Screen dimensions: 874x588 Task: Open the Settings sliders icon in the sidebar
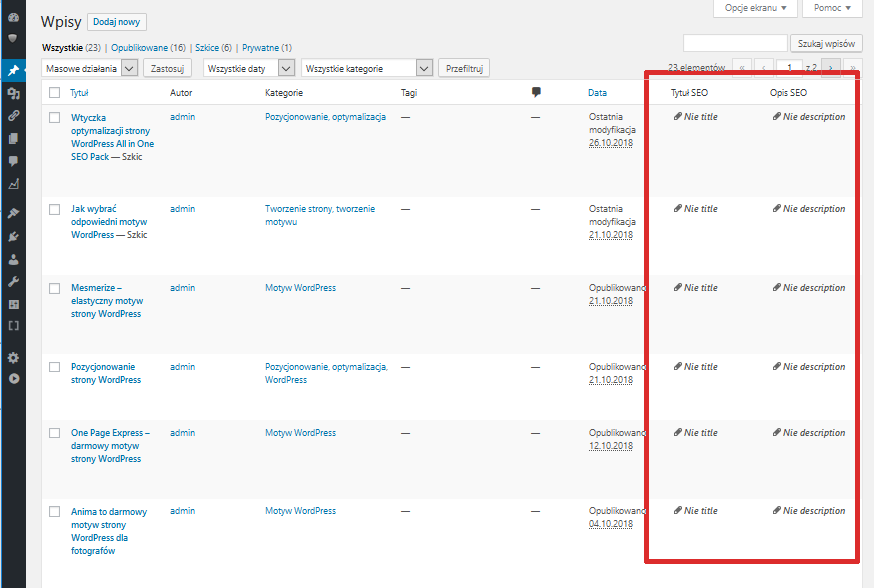pos(13,304)
